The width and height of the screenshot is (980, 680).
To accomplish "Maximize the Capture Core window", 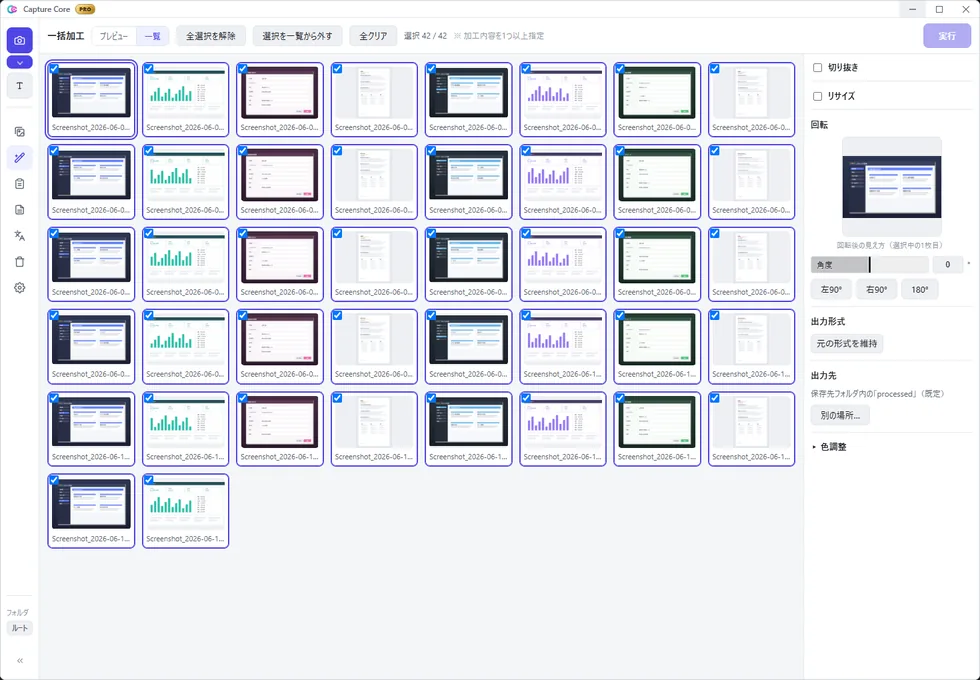I will click(x=939, y=9).
